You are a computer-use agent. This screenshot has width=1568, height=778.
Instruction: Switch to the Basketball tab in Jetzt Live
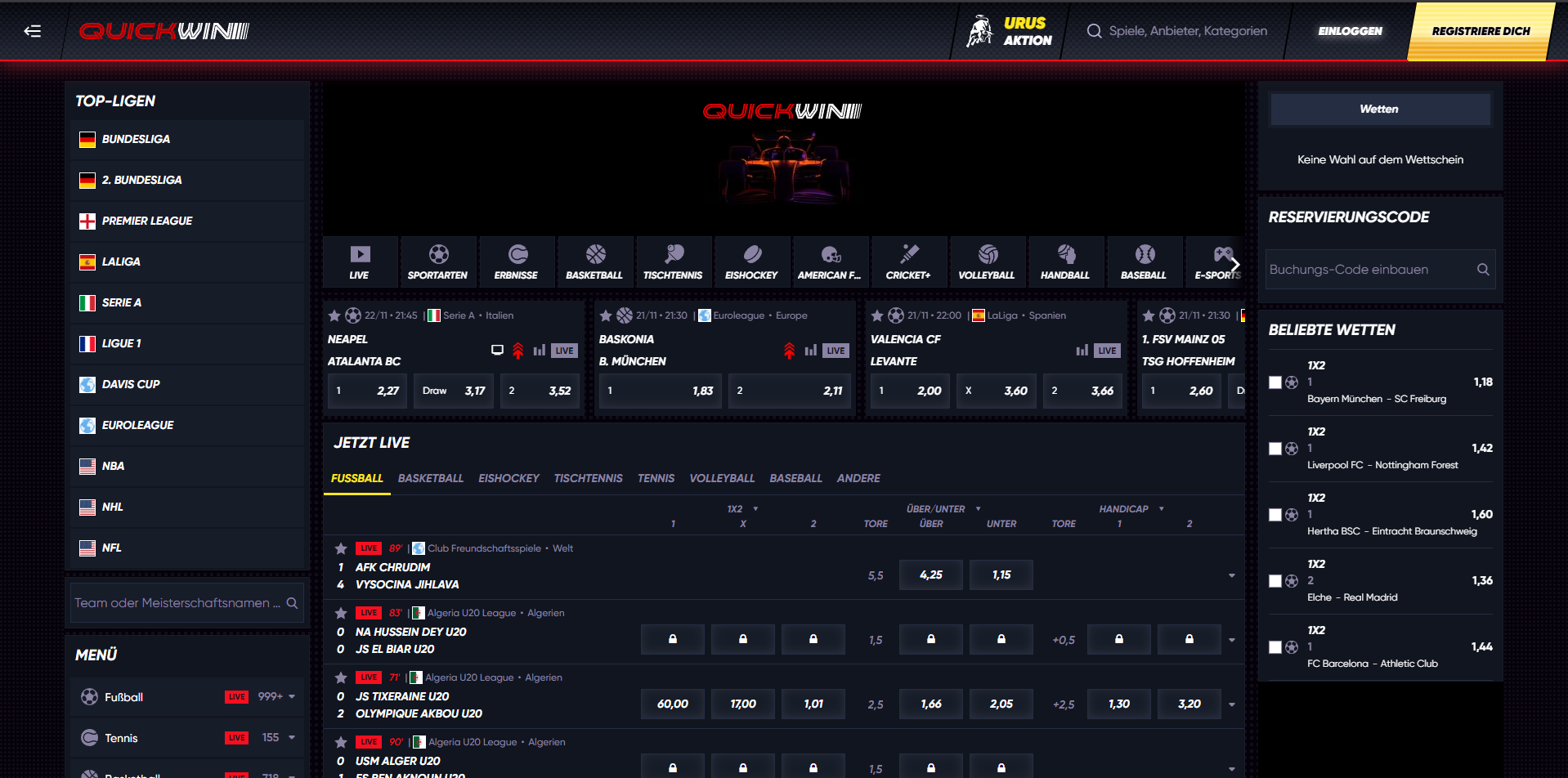[x=431, y=478]
